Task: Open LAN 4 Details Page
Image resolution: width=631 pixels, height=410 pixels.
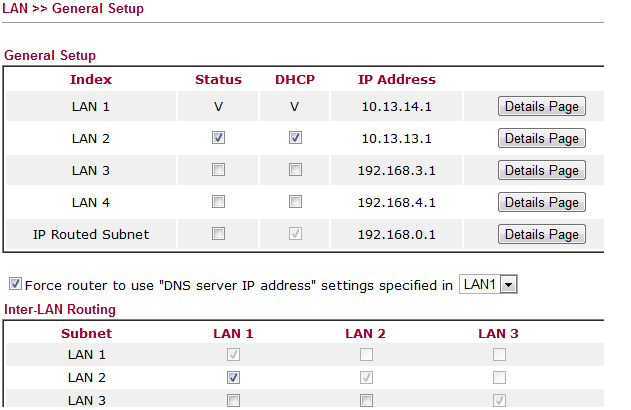Action: coord(541,203)
